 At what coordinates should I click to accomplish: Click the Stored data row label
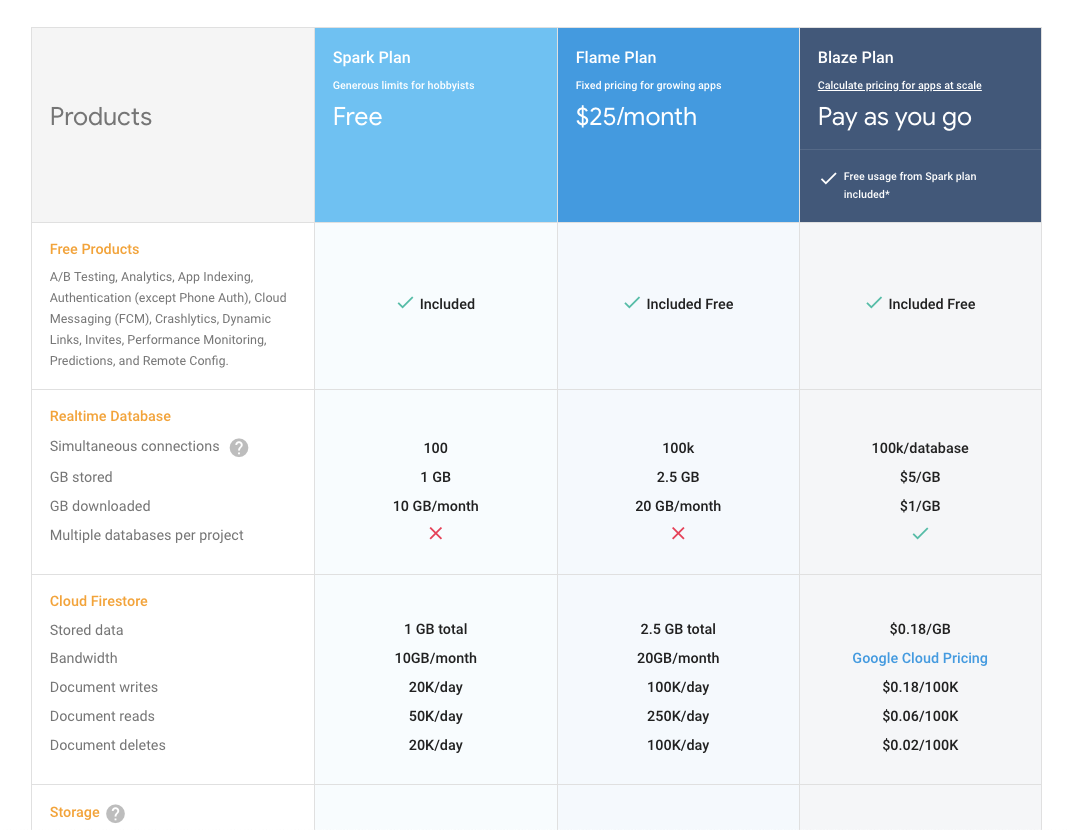tap(87, 630)
